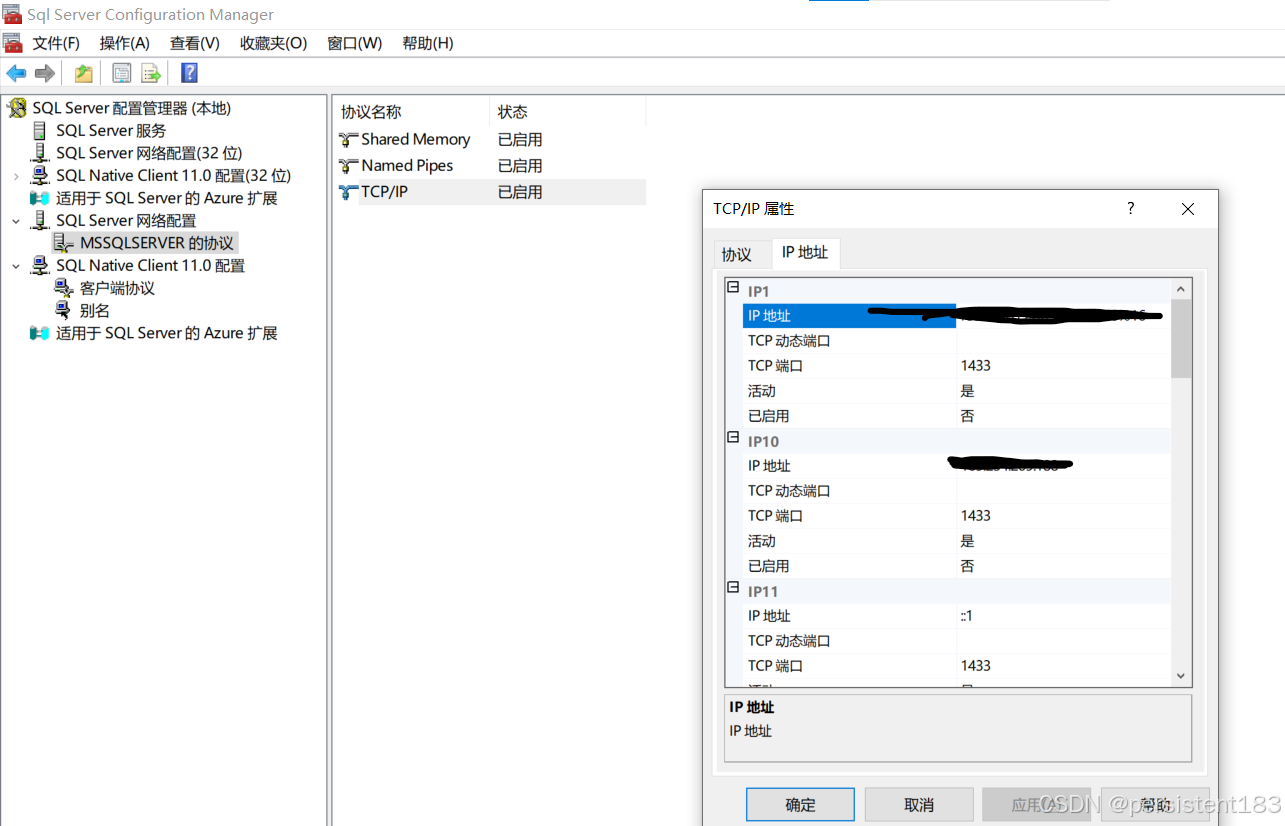Select the Shared Memory protocol row
Screen dimensions: 1285x826
point(491,139)
